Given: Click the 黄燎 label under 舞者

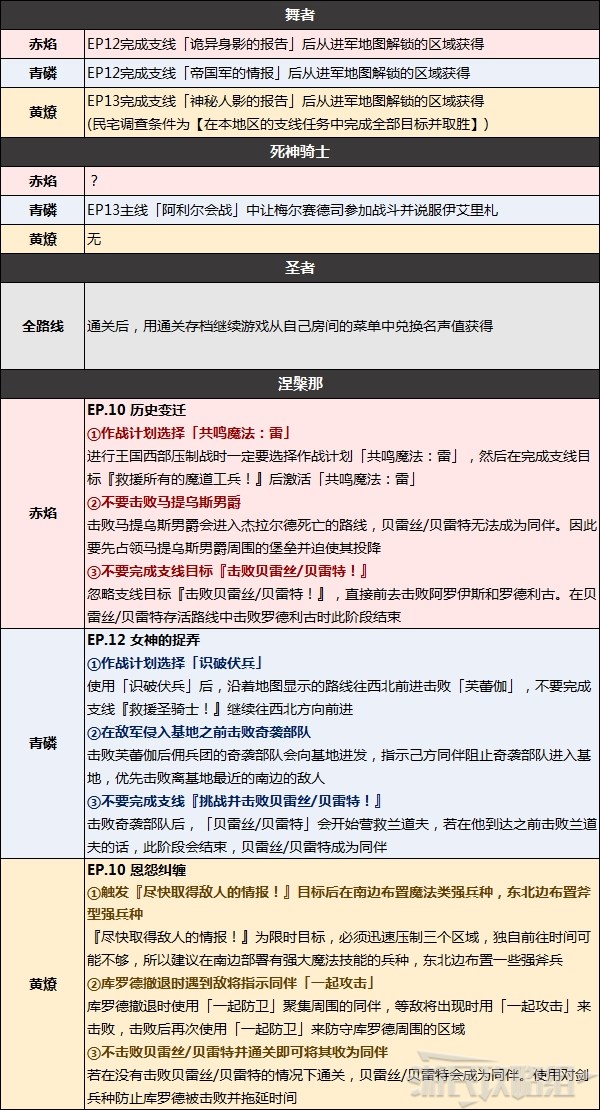Looking at the screenshot, I should click(42, 112).
